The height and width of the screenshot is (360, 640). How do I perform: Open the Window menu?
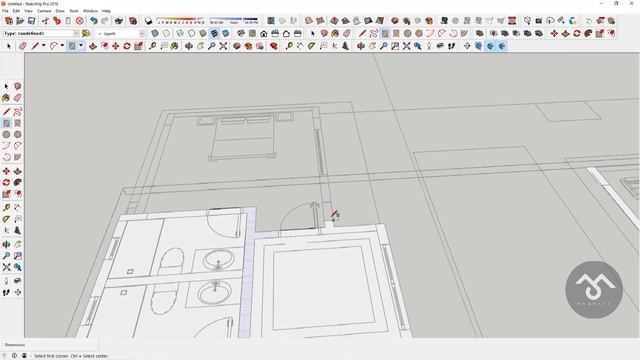click(x=90, y=11)
